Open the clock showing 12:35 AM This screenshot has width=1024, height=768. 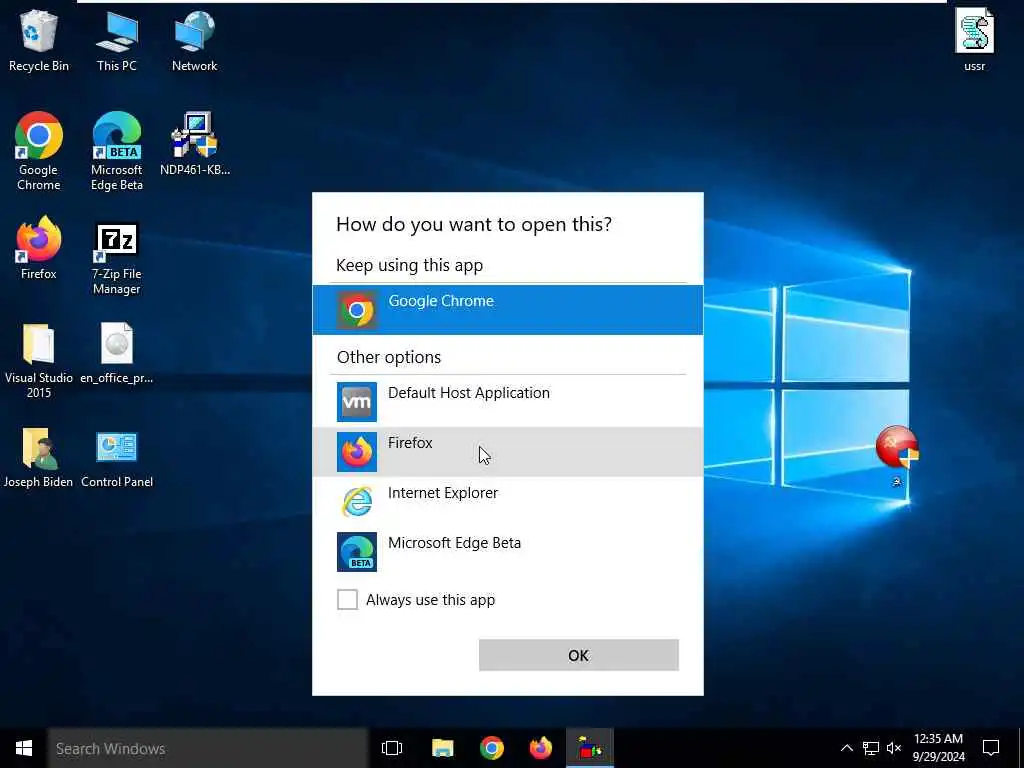[x=938, y=748]
